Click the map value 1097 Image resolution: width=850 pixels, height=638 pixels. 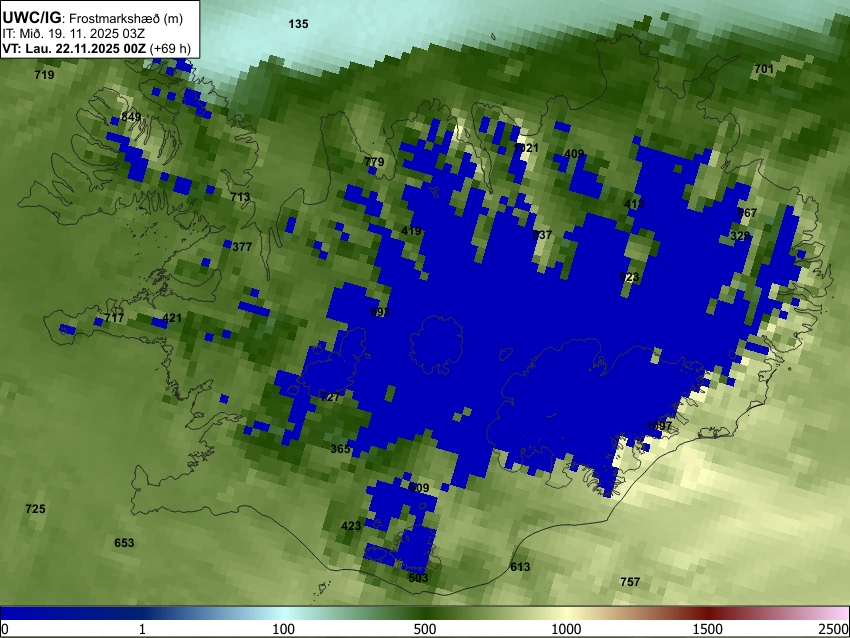659,426
